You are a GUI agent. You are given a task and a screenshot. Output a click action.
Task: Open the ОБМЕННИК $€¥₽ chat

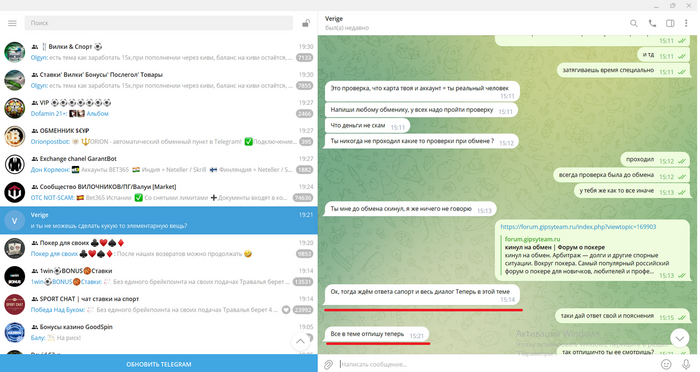coord(158,136)
